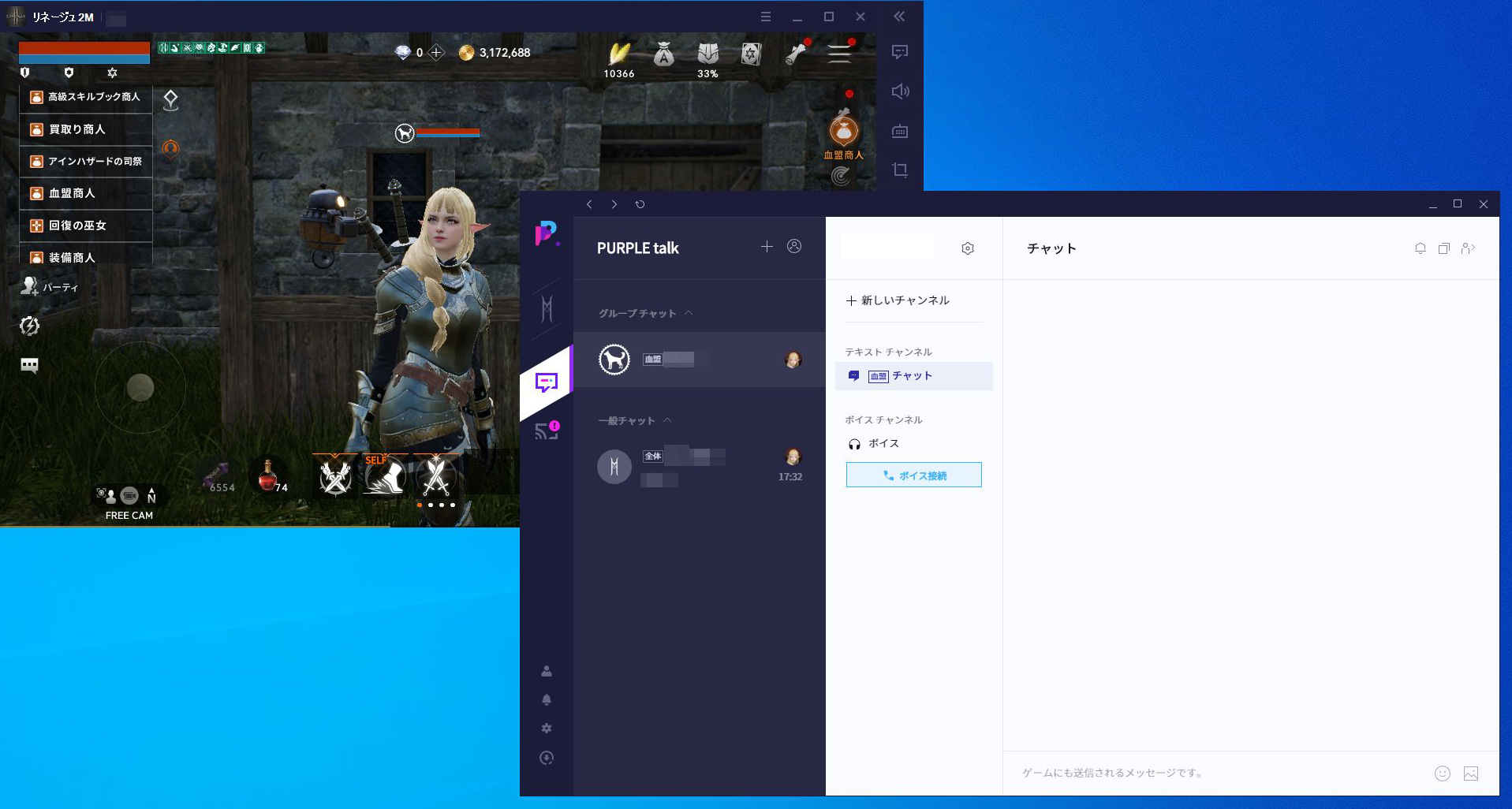Select 装備商人 in NPC list
The width and height of the screenshot is (1512, 809).
pos(86,256)
